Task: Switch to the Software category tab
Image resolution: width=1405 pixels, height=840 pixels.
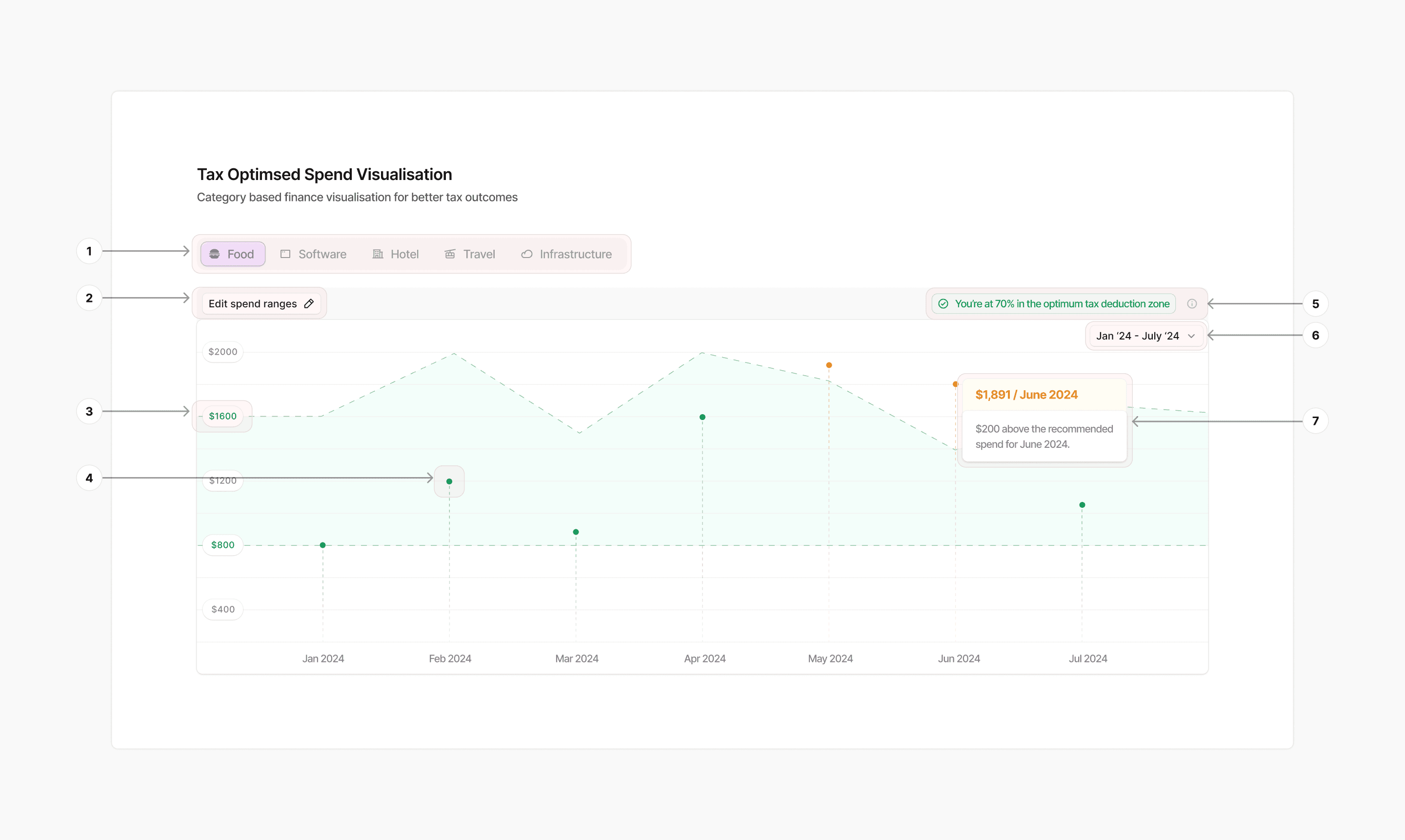Action: point(314,254)
